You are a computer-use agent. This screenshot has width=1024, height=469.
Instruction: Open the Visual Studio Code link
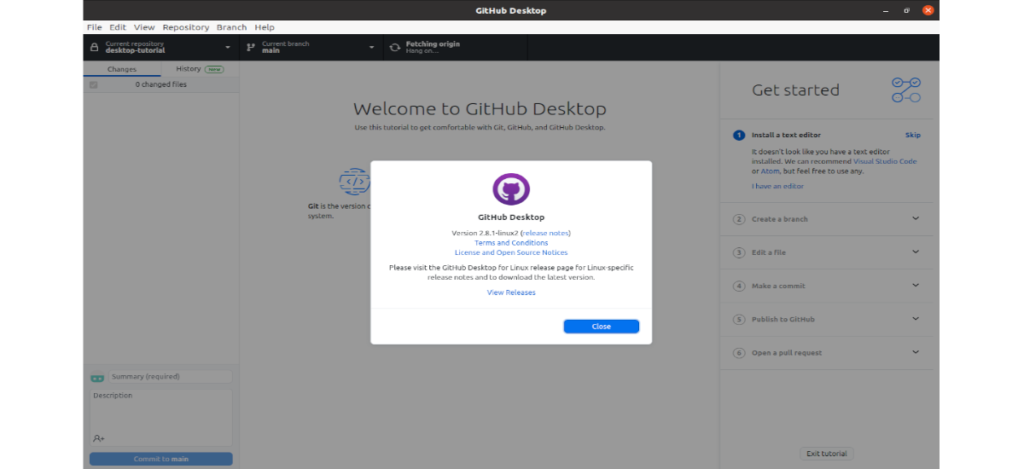click(x=885, y=161)
